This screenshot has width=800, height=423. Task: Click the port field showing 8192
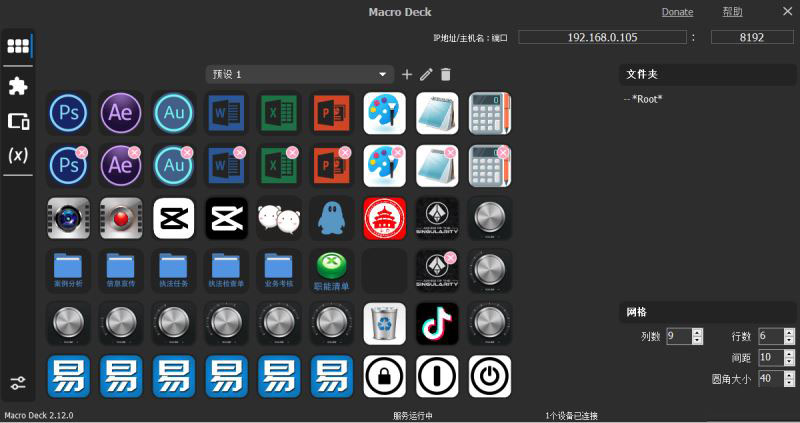point(752,38)
